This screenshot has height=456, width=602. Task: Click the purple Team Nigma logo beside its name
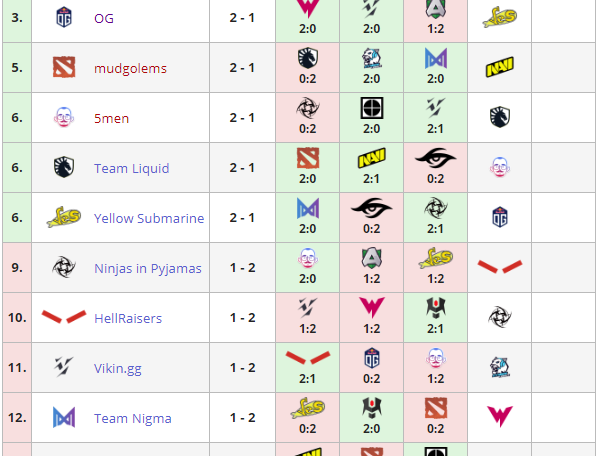pos(64,418)
